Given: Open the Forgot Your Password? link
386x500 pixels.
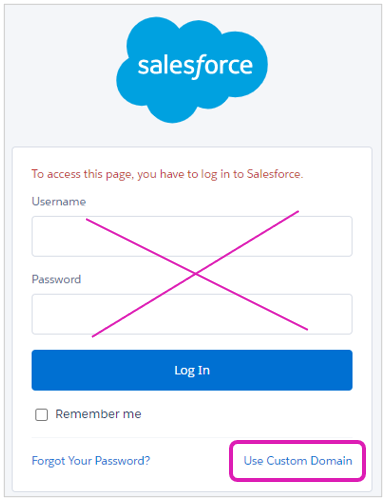Looking at the screenshot, I should (91, 461).
